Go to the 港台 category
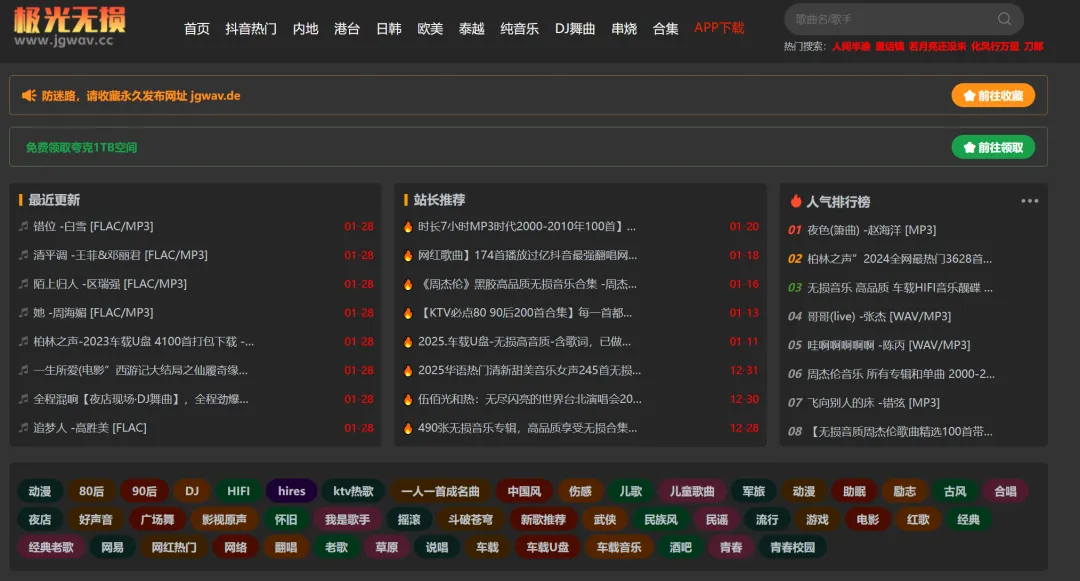This screenshot has height=581, width=1080. (x=346, y=28)
